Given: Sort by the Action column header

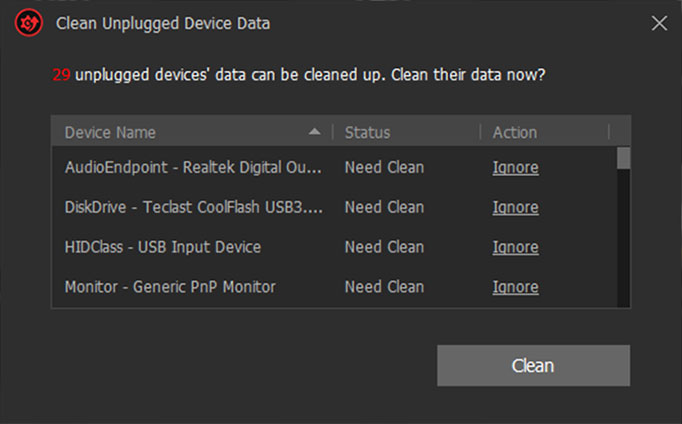Looking at the screenshot, I should point(545,132).
